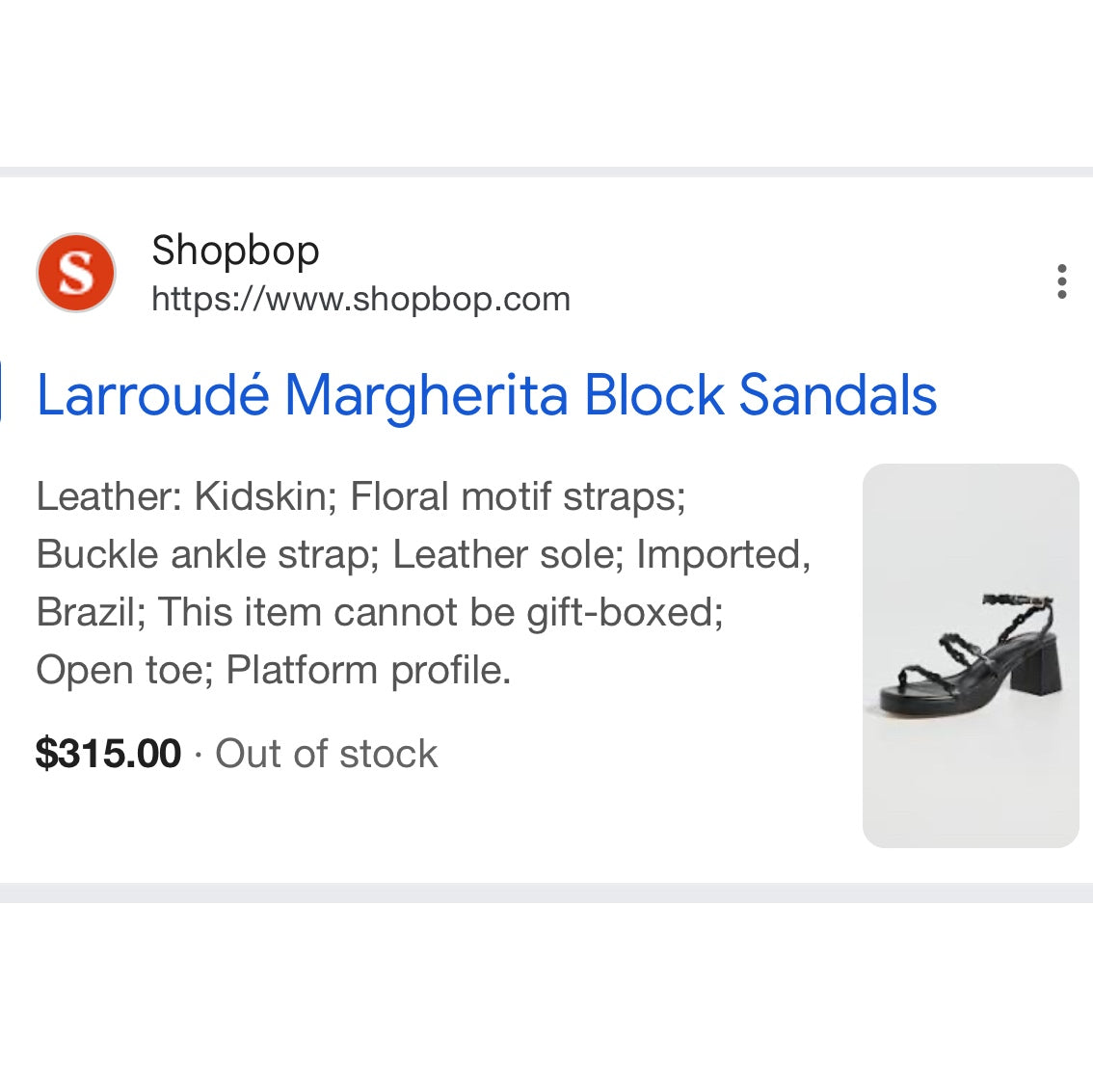Open the Larroudé Margherita Block Sandals result
Screen dimensions: 1093x1092
click(x=486, y=396)
